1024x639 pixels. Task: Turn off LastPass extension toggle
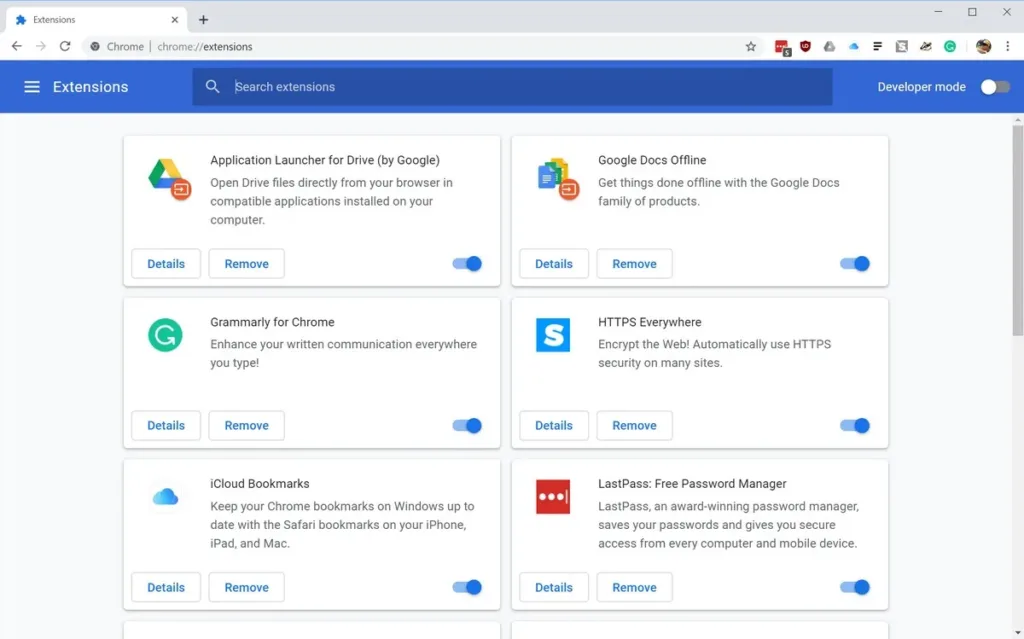tap(855, 587)
